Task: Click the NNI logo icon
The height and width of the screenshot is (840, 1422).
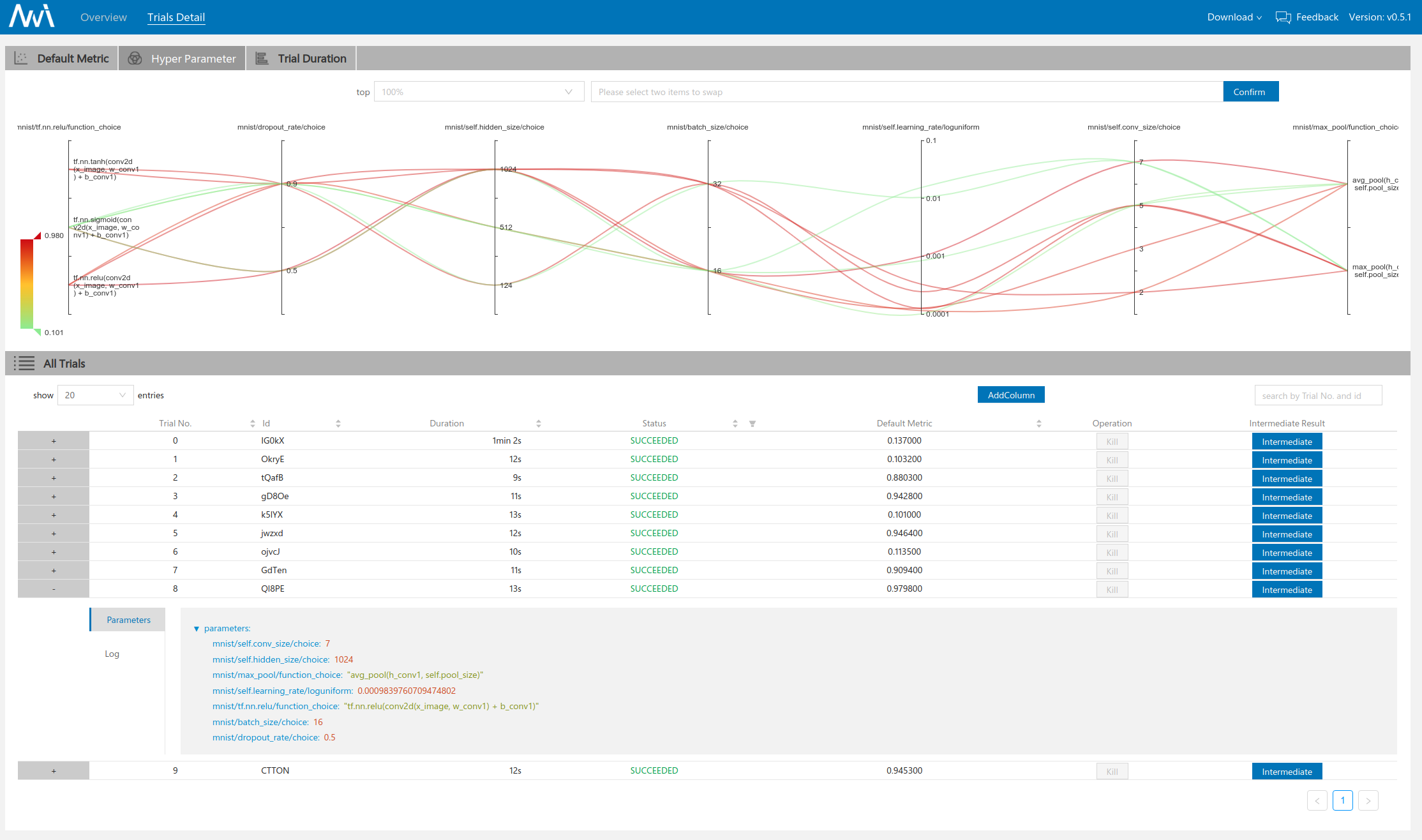Action: coord(31,17)
